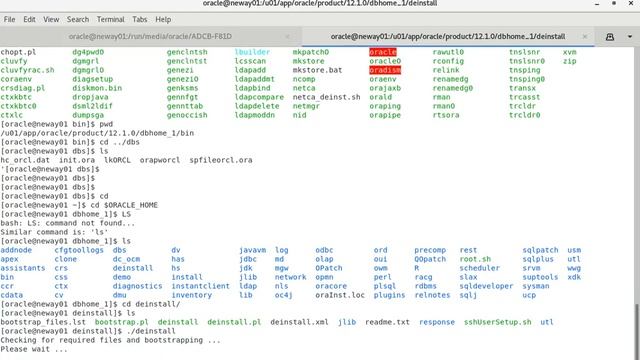The width and height of the screenshot is (640, 360).
Task: Click 'init.ora' file name
Action: pyautogui.click(x=77, y=160)
